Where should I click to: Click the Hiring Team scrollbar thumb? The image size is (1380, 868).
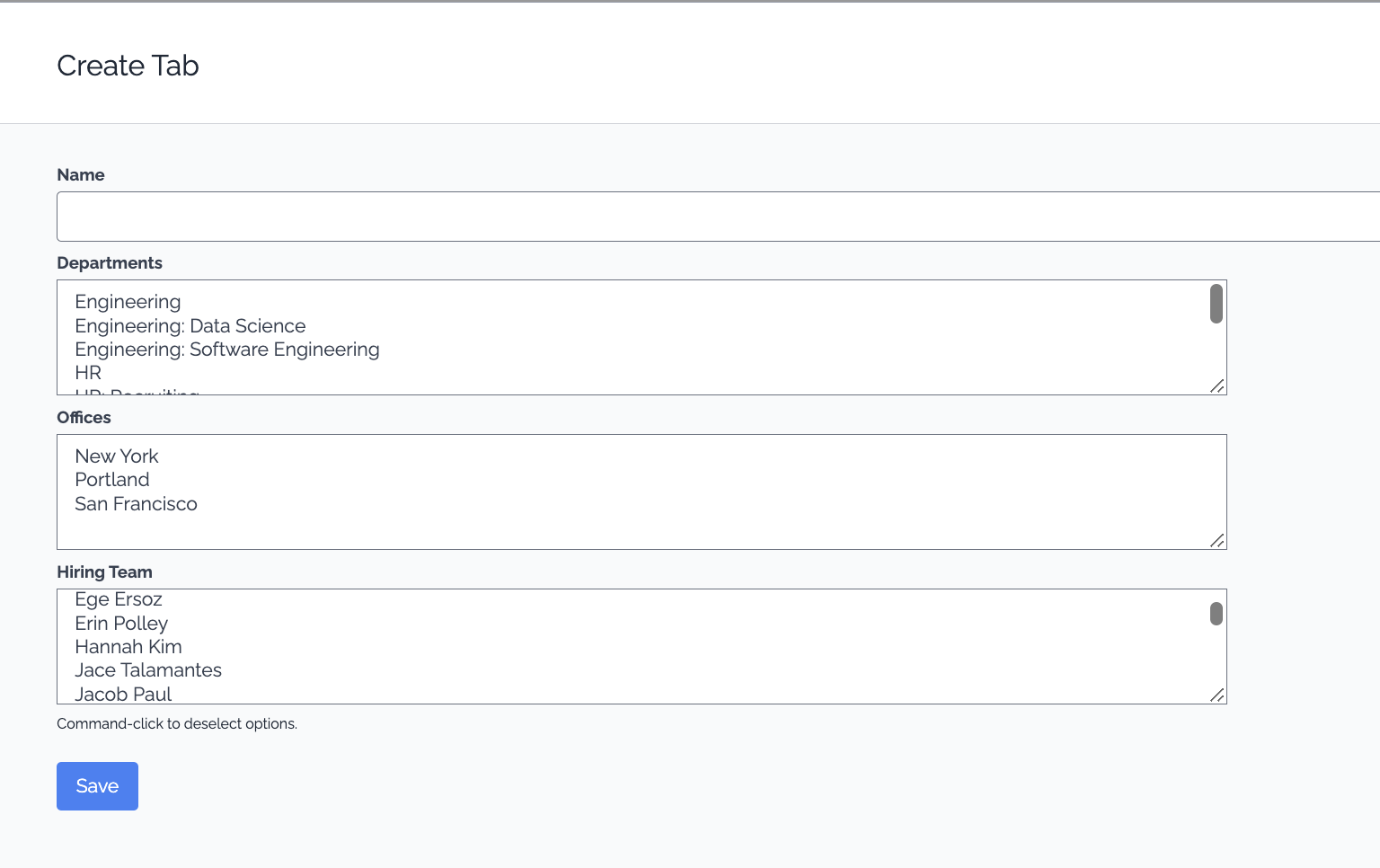[x=1216, y=614]
